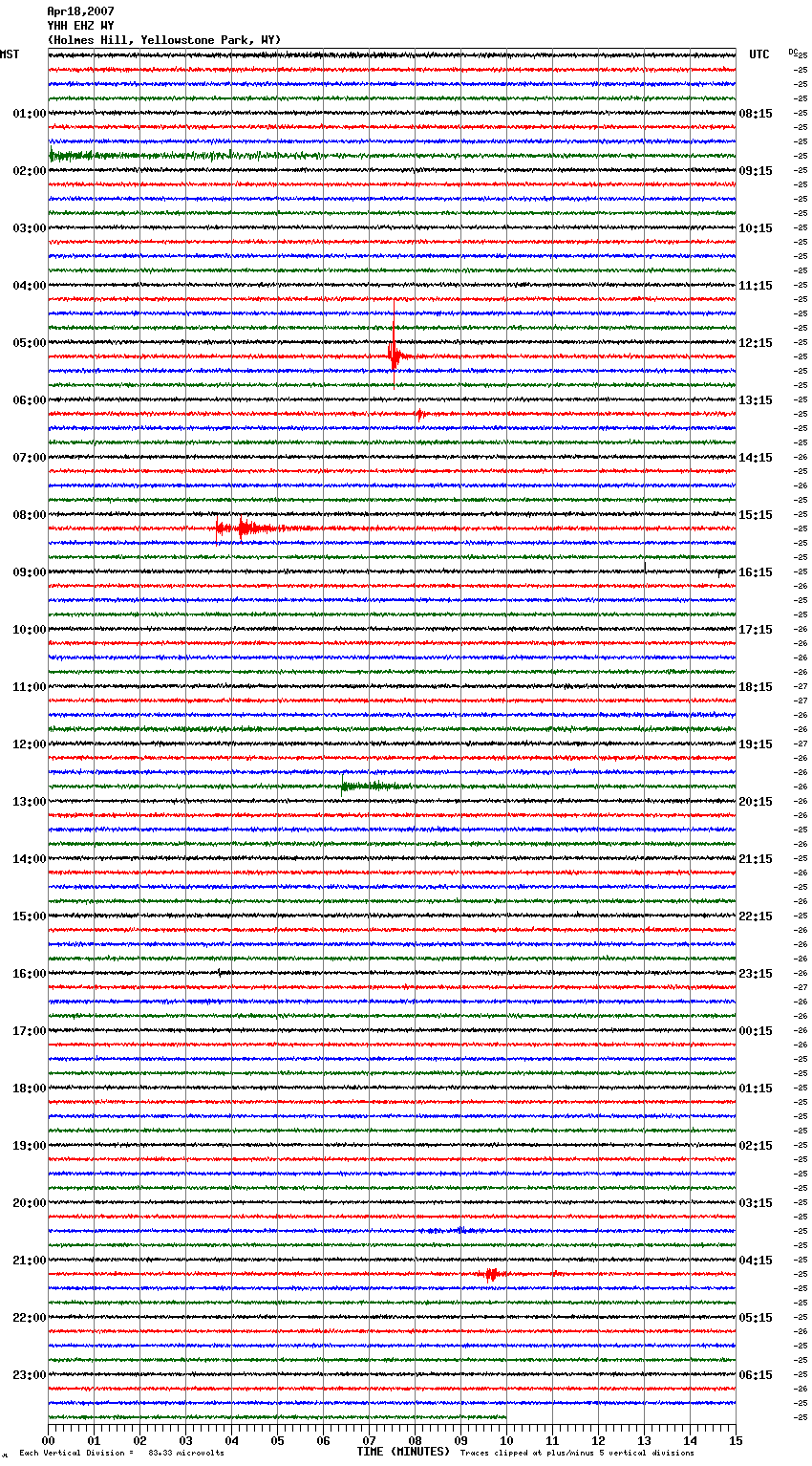This screenshot has width=812, height=1466.
Task: Click the 22:15 UTC time label
Action: tap(756, 916)
